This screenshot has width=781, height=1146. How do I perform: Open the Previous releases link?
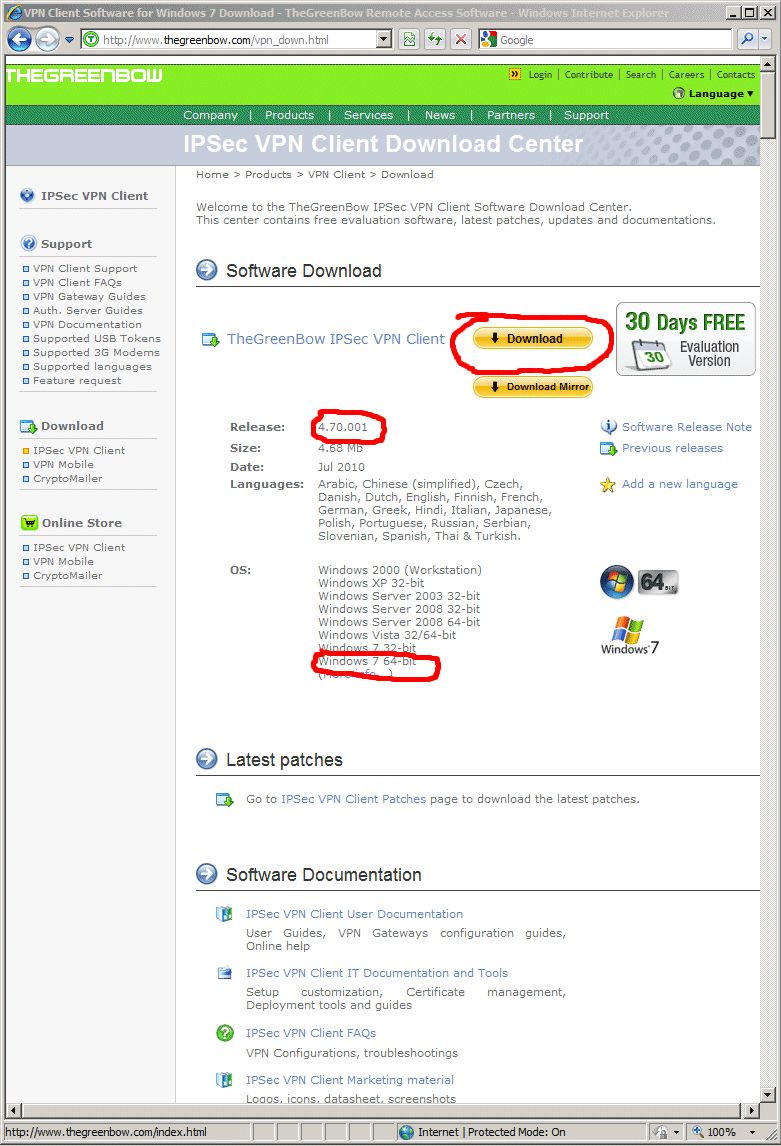pyautogui.click(x=672, y=448)
